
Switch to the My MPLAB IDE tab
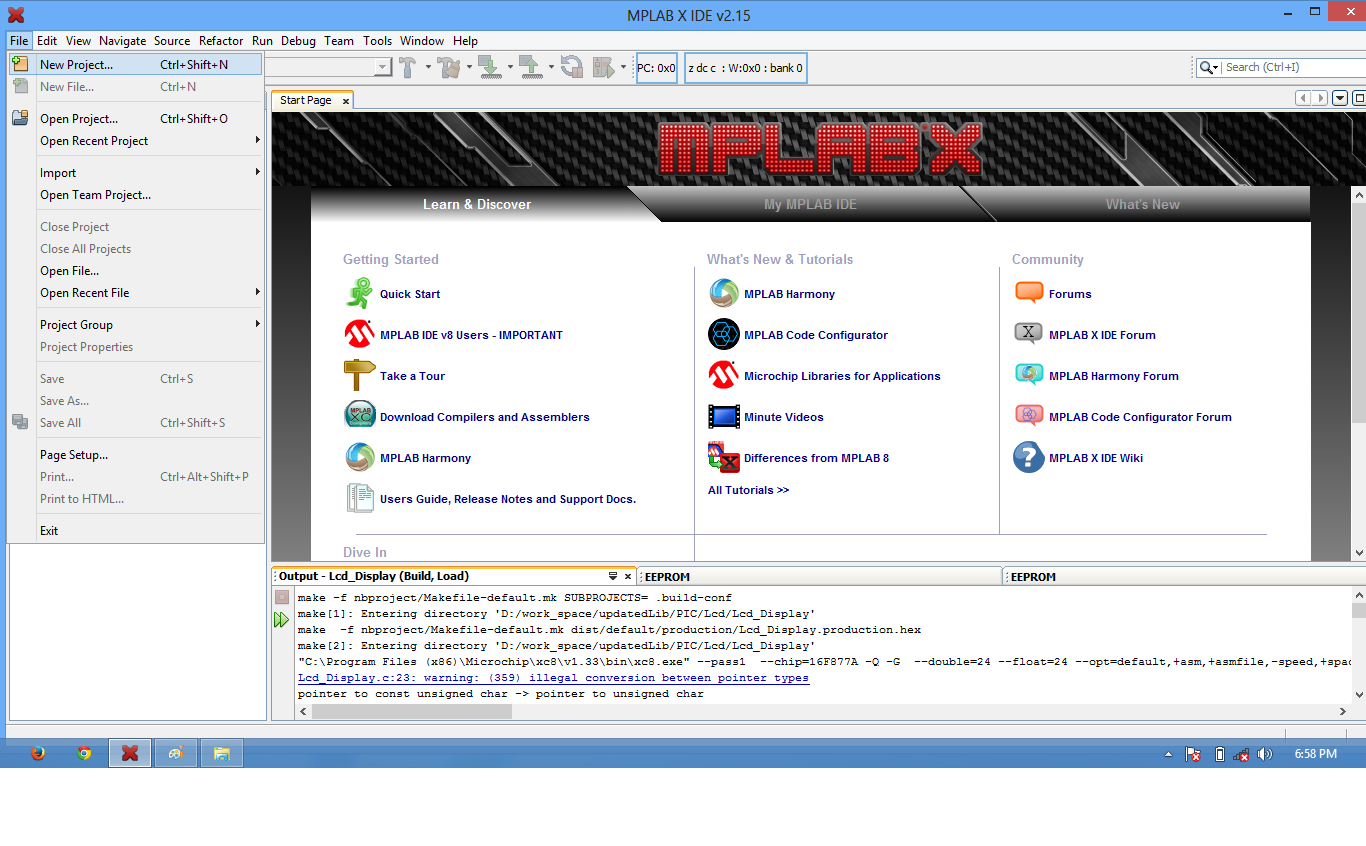coord(810,204)
